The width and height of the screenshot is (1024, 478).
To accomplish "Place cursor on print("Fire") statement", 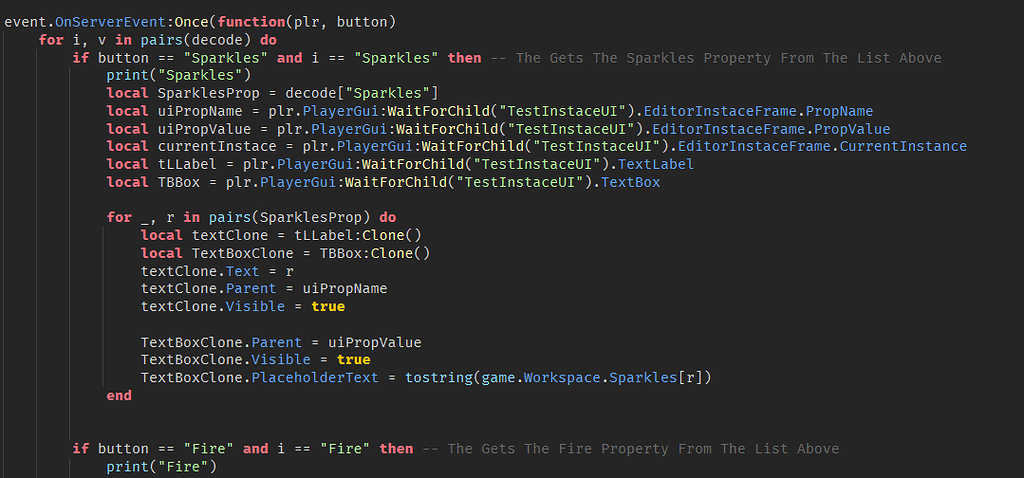I will pyautogui.click(x=161, y=467).
